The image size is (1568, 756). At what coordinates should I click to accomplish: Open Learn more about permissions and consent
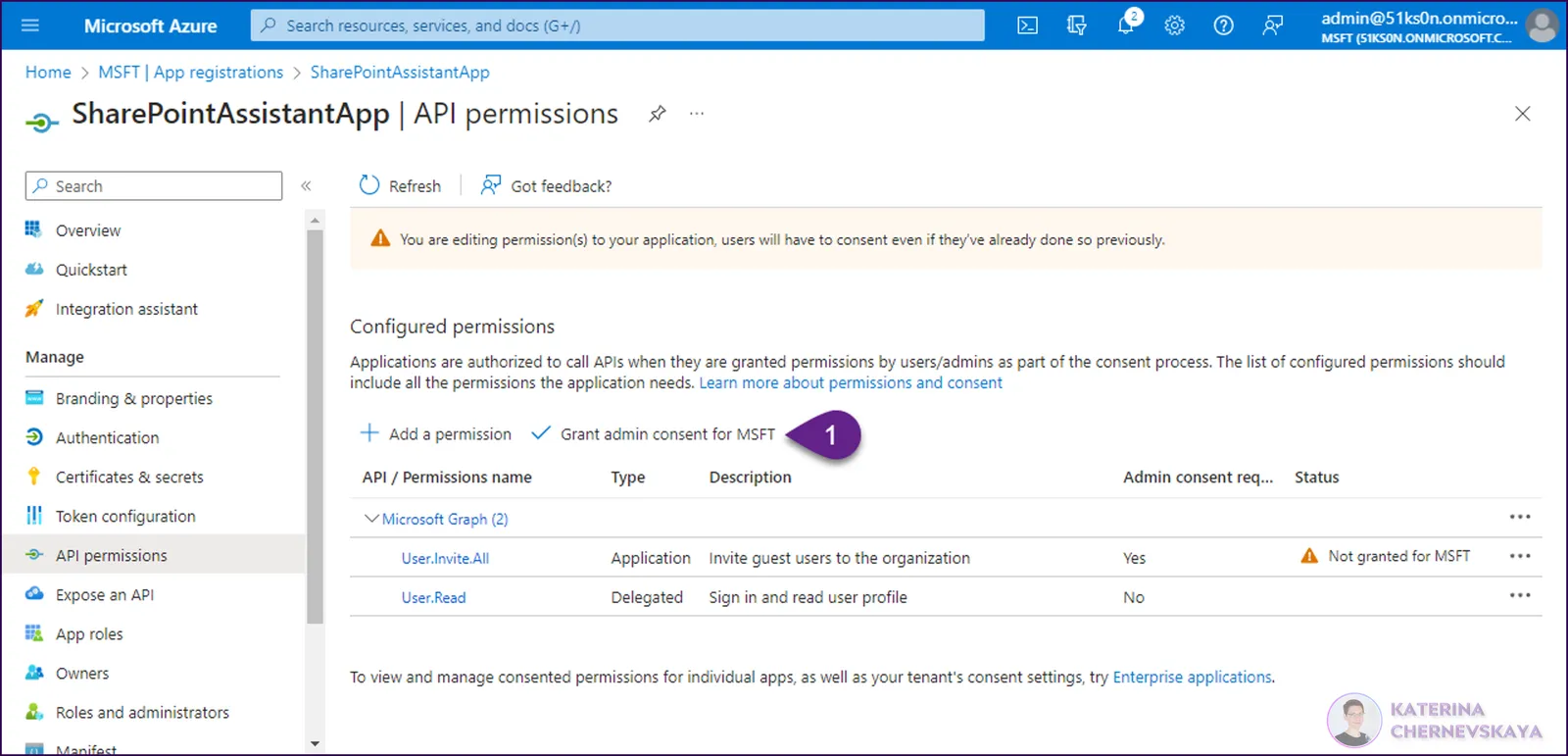point(851,382)
